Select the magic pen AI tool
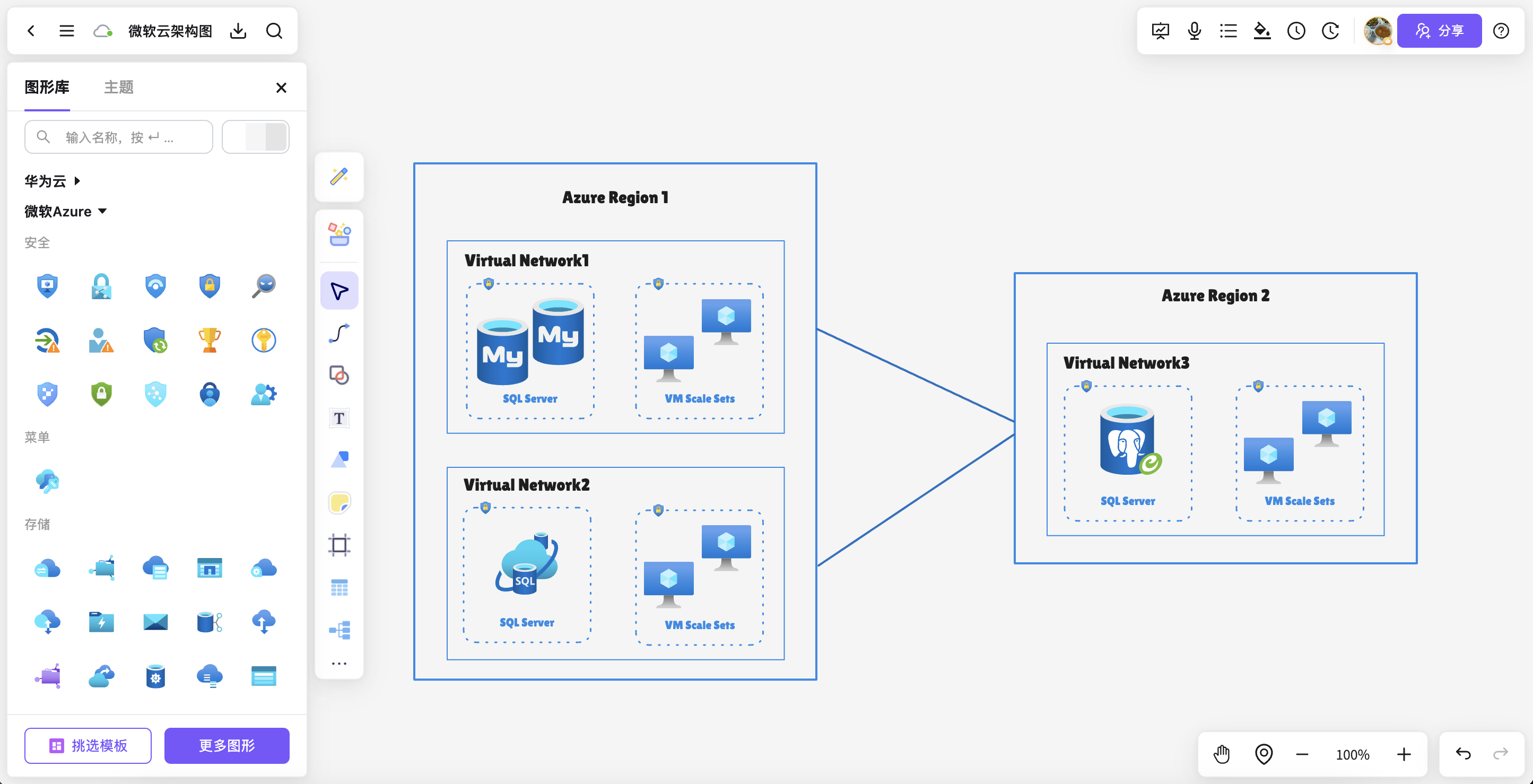 pyautogui.click(x=339, y=176)
